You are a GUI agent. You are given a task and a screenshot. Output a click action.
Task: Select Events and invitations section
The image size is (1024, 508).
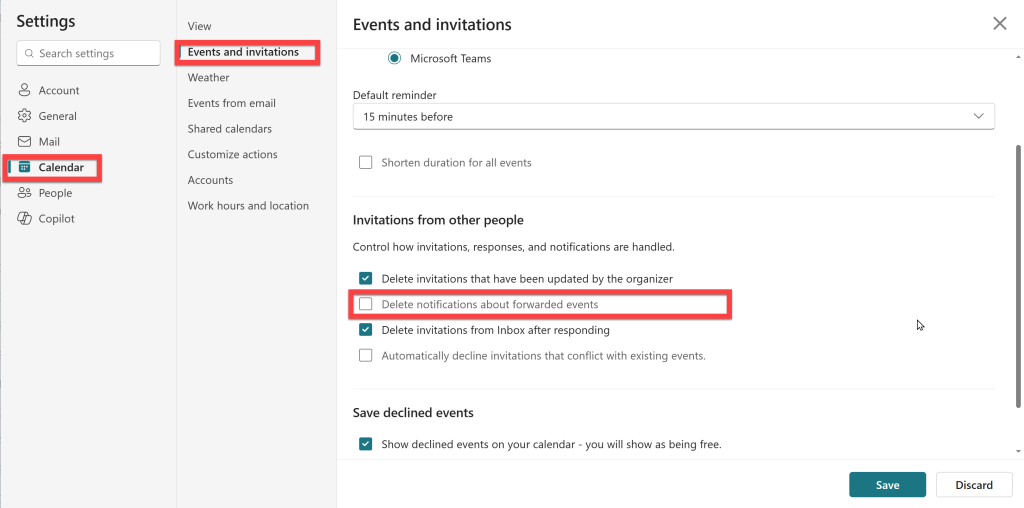point(243,52)
